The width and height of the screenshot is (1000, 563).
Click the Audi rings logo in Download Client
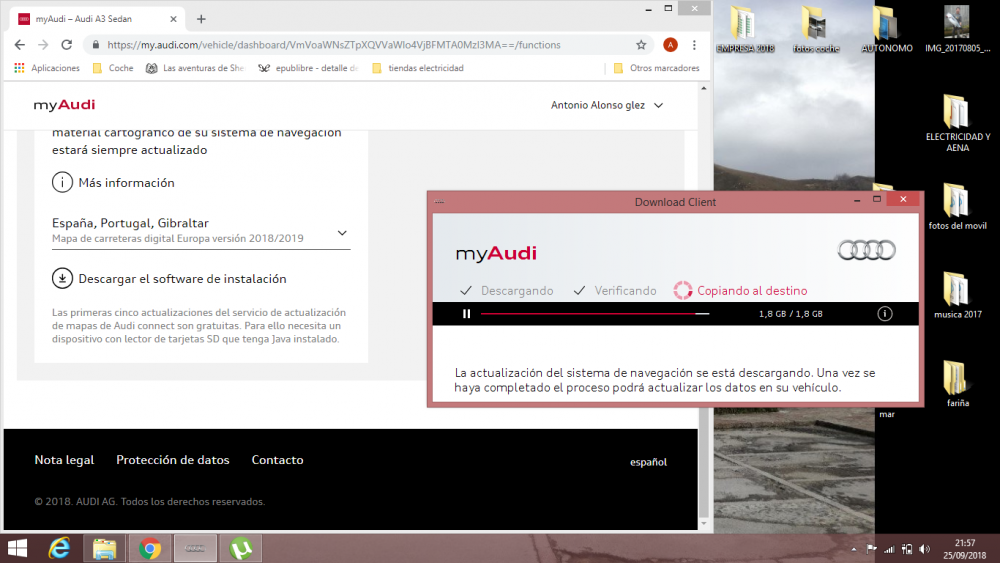[866, 251]
